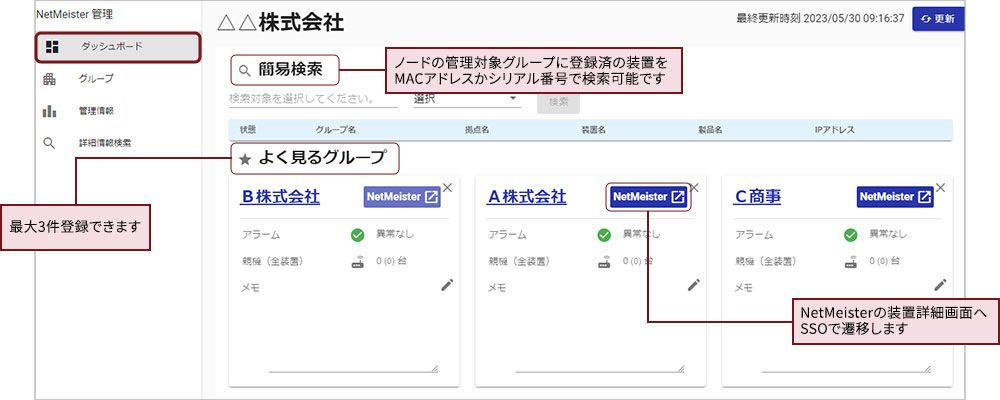Click 異常なし text on C商事 card

(888, 234)
